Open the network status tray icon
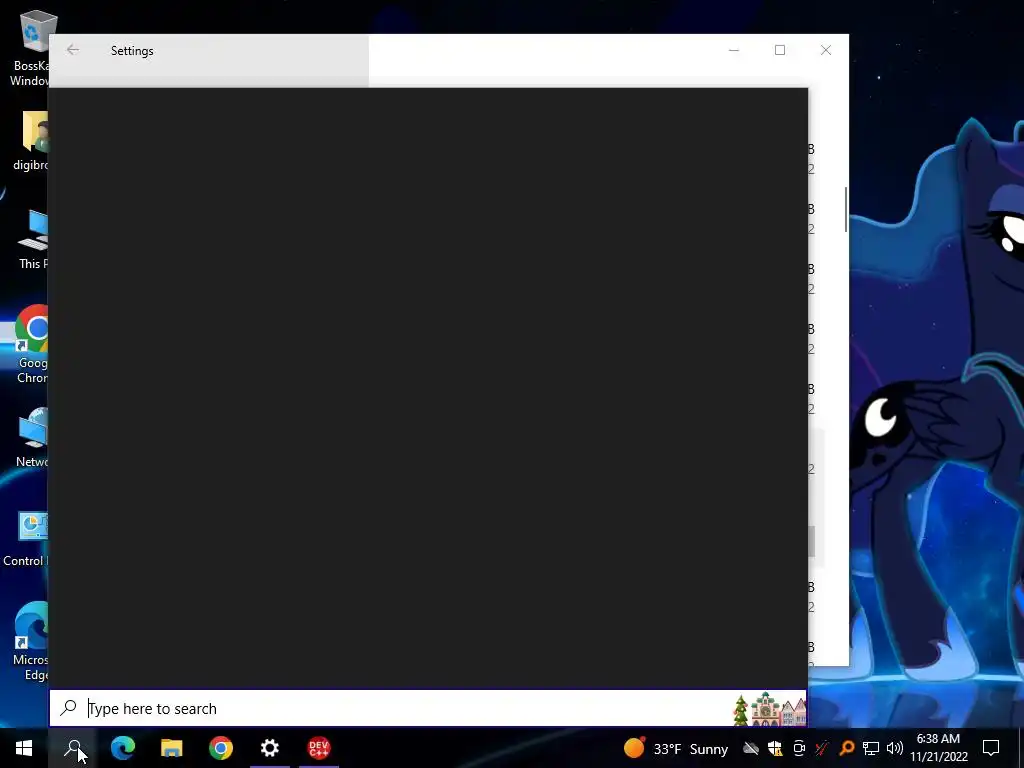The image size is (1024, 768). coord(871,748)
